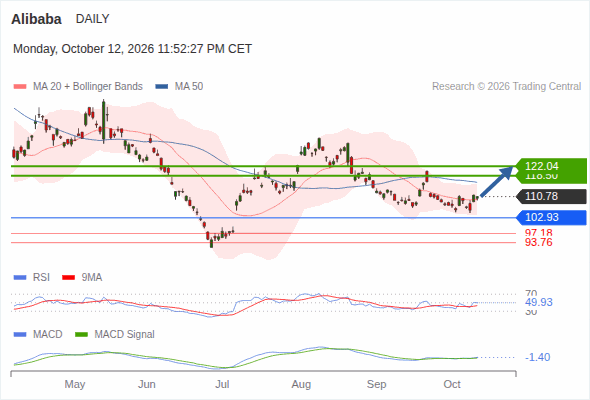Click the MA 50 legend label
The image size is (590, 400).
coord(189,87)
